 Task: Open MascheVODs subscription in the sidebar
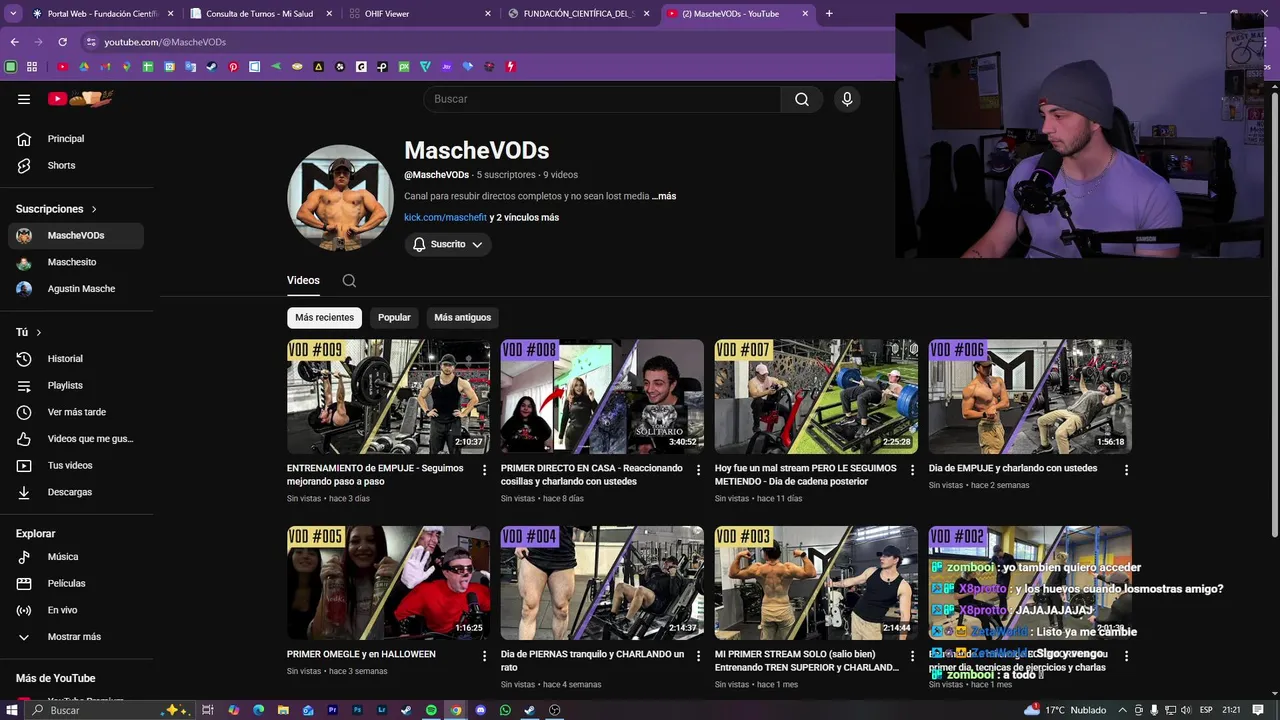click(76, 235)
